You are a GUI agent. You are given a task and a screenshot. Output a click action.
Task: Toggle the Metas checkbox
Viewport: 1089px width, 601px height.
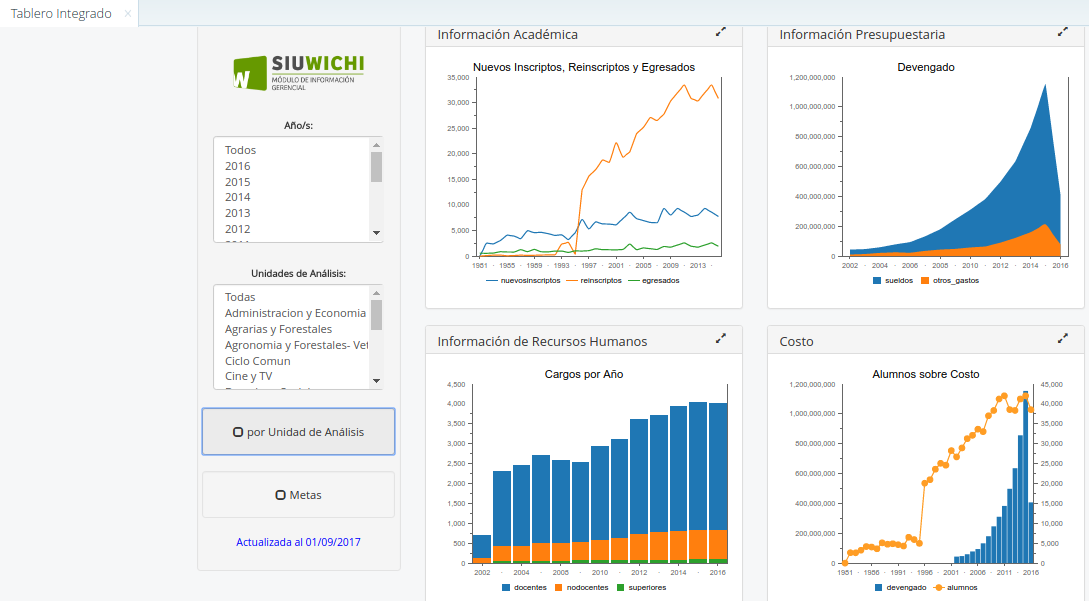coord(281,495)
